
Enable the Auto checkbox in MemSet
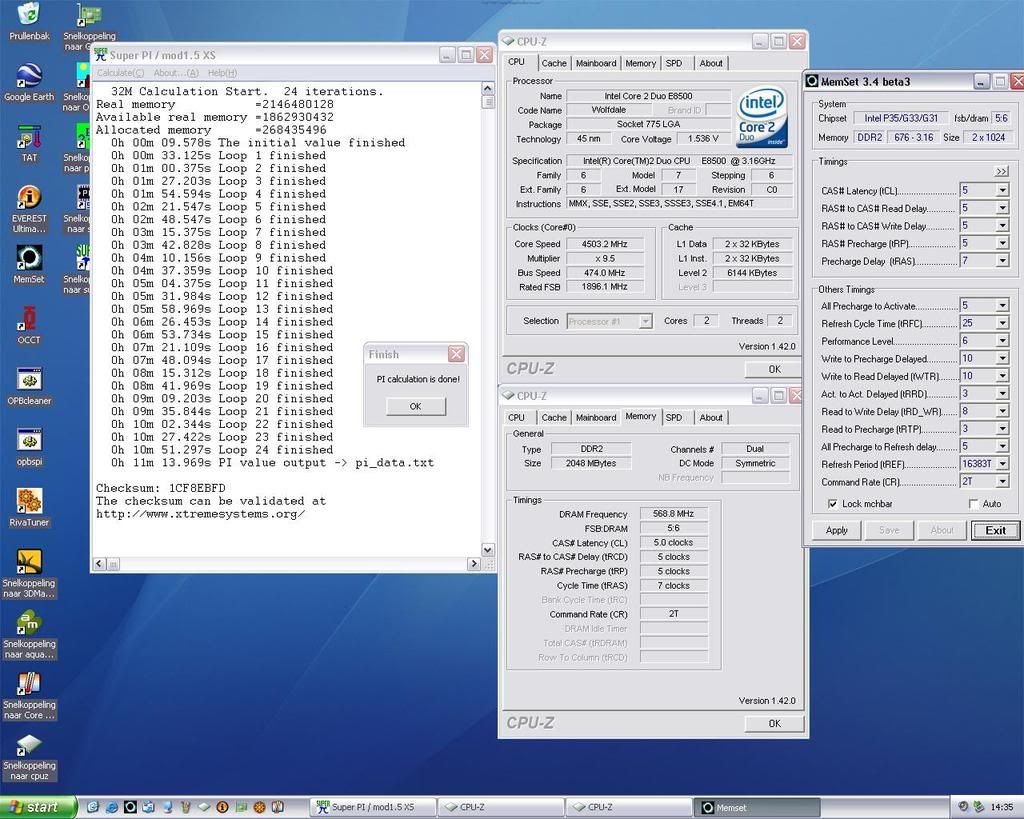[973, 504]
